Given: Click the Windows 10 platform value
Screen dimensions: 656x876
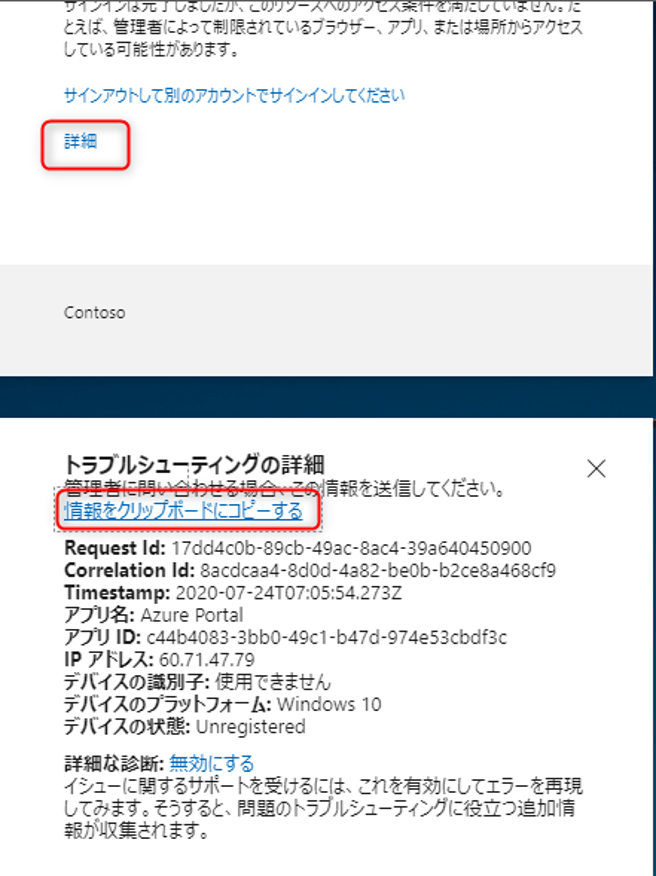Looking at the screenshot, I should click(x=329, y=704).
